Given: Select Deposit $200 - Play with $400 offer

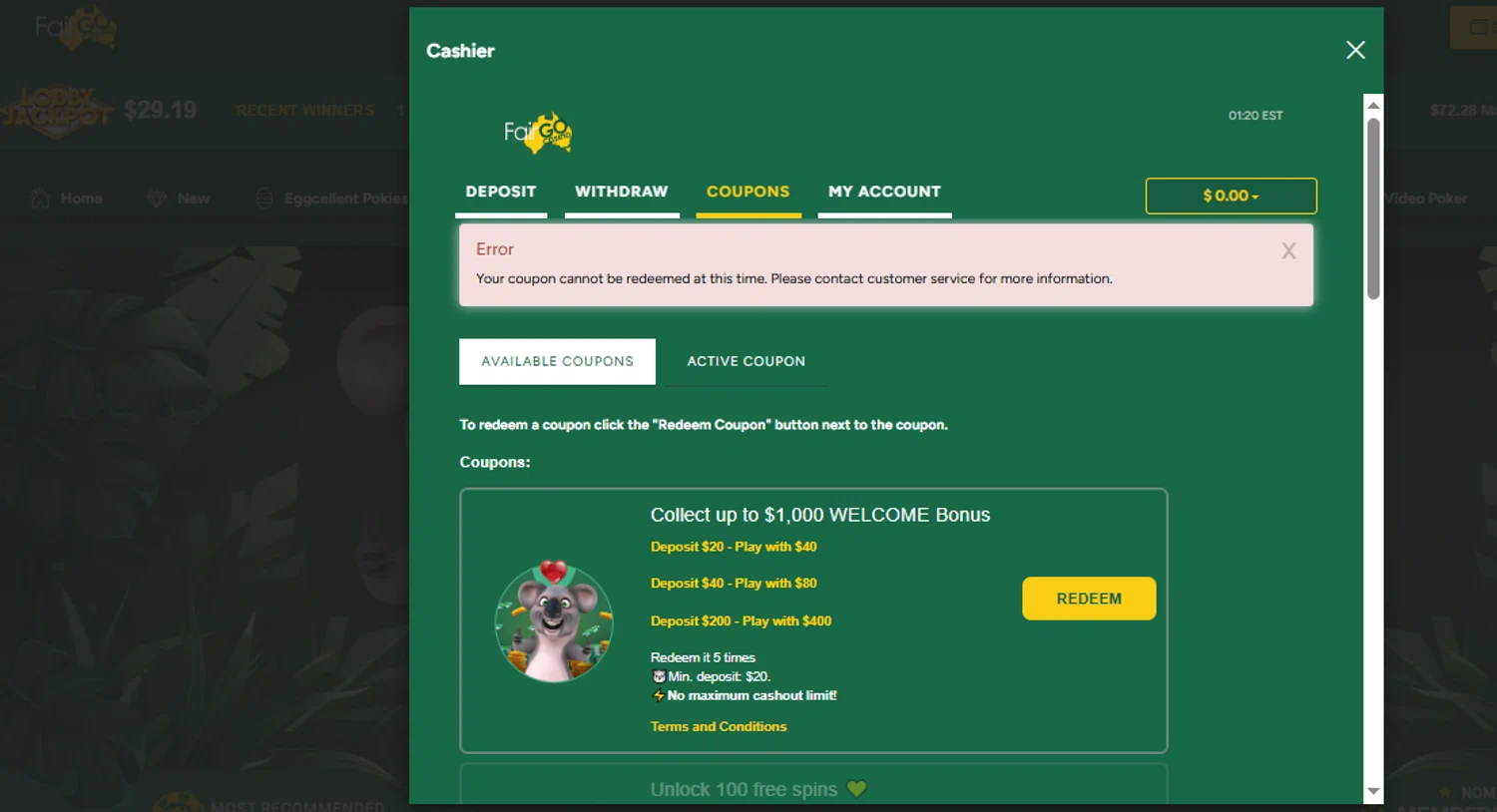Looking at the screenshot, I should point(741,620).
